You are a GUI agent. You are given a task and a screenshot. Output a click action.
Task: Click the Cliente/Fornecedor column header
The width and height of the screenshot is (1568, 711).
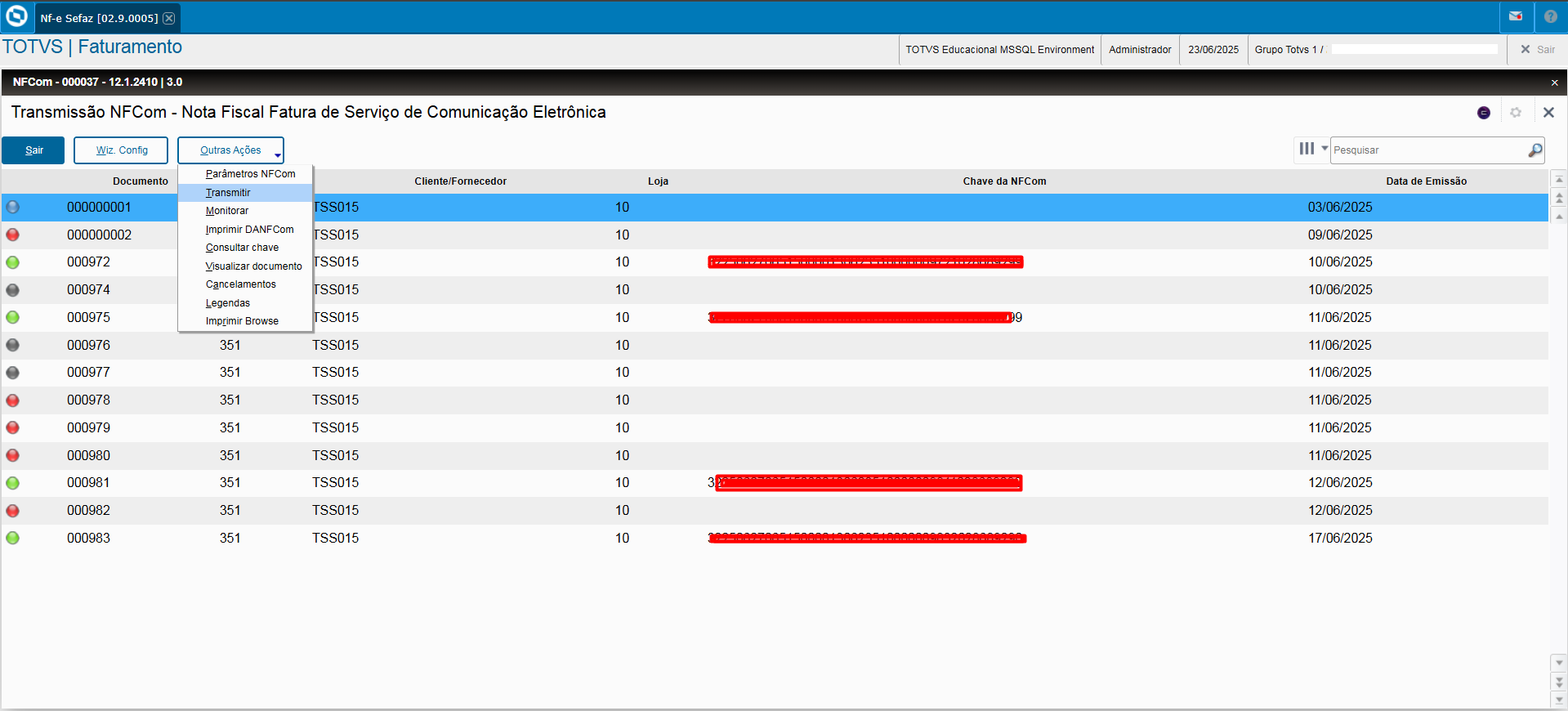(x=461, y=181)
